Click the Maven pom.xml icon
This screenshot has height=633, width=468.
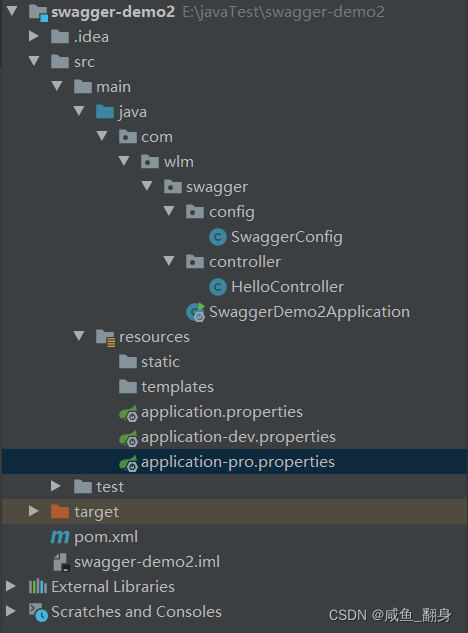[x=60, y=537]
